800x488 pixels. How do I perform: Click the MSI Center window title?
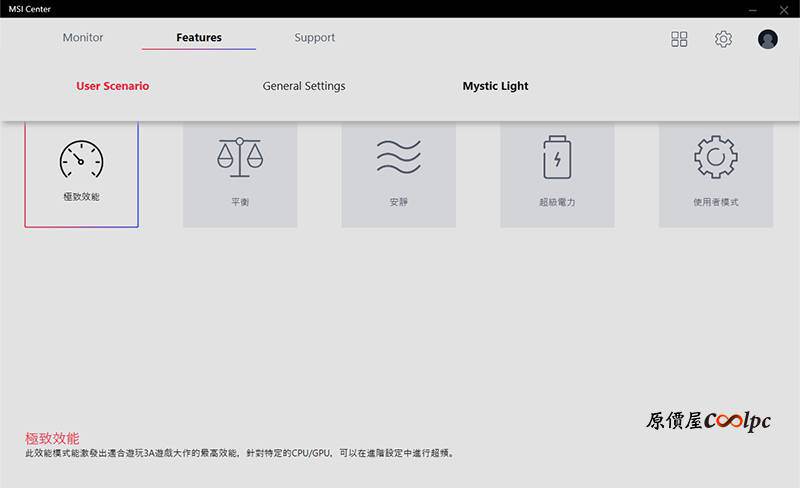(x=30, y=9)
